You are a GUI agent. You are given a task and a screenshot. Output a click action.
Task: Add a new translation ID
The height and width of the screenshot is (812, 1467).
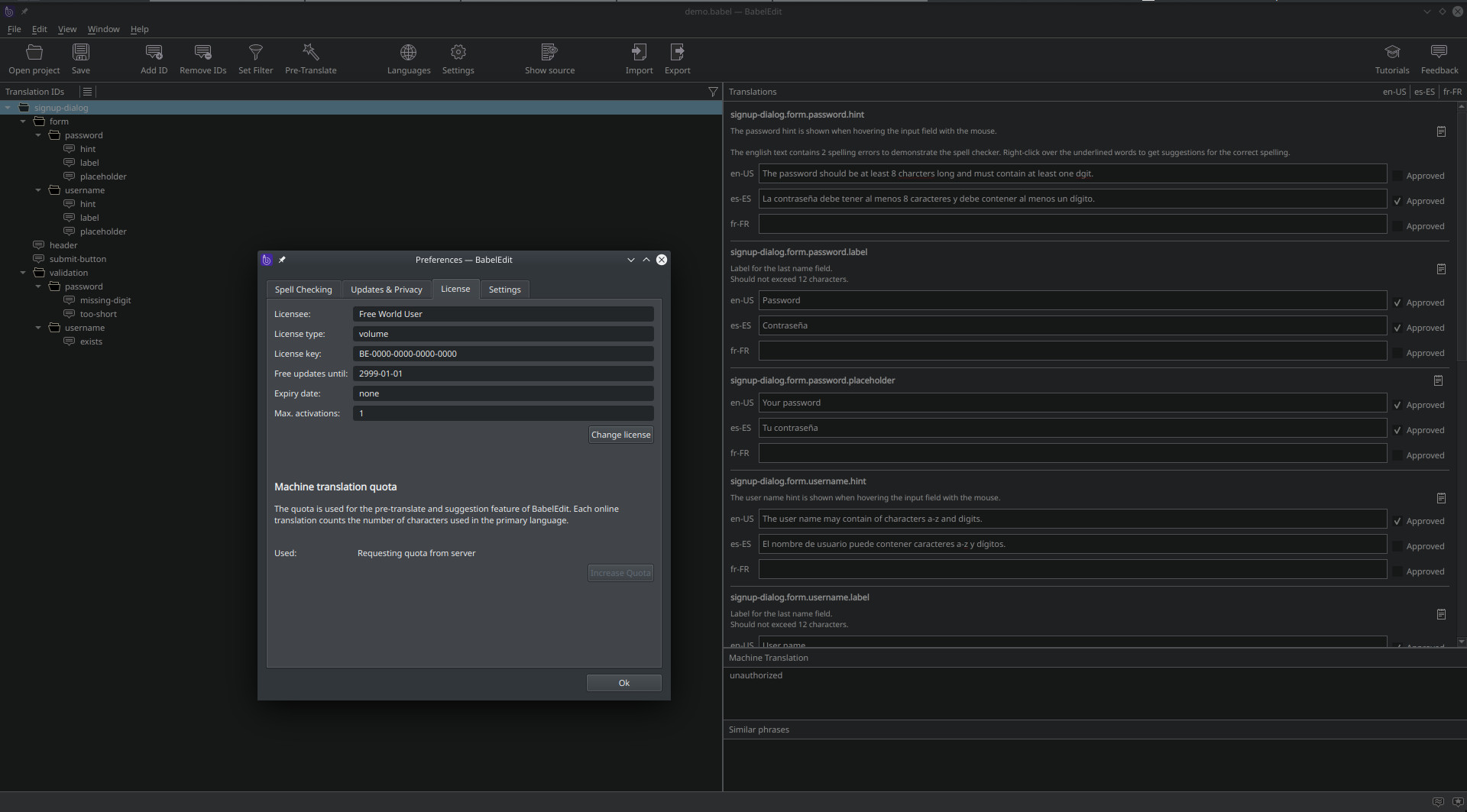[x=154, y=60]
